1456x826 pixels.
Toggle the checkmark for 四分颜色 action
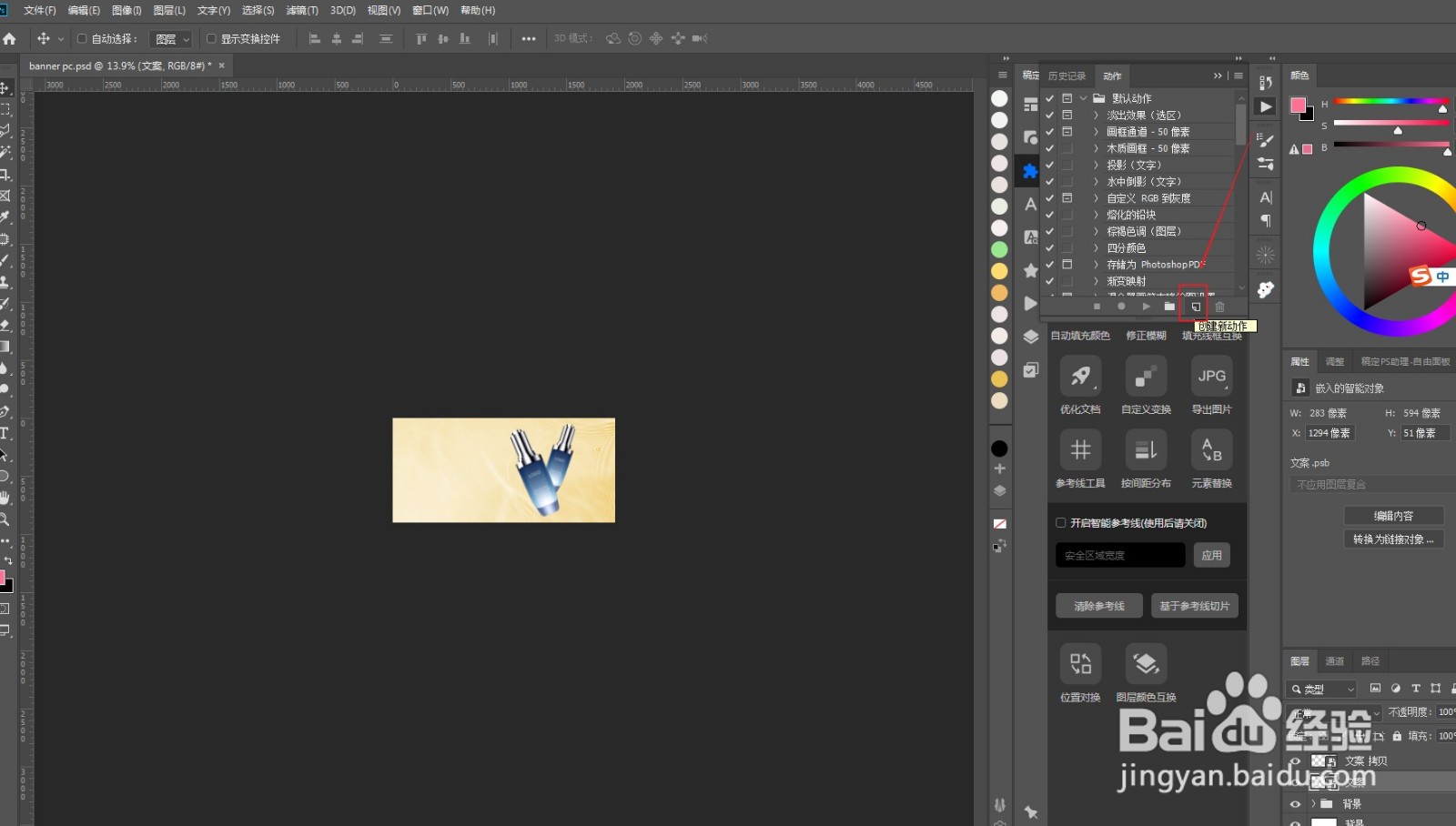click(x=1049, y=247)
